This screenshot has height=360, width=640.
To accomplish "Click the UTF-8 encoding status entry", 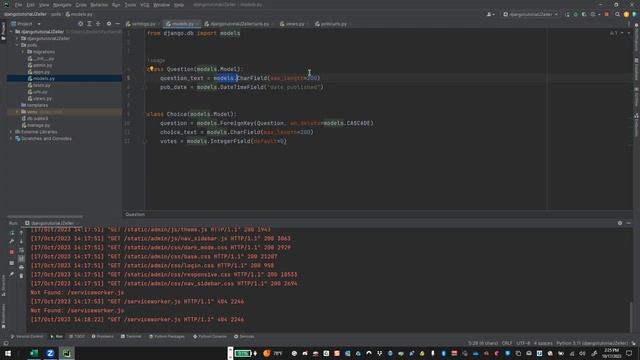I will coord(523,343).
